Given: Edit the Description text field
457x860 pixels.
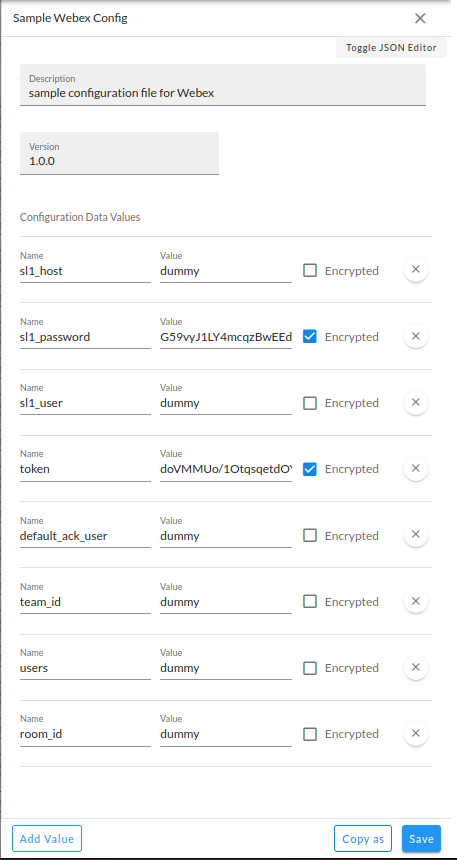Looking at the screenshot, I should click(223, 85).
